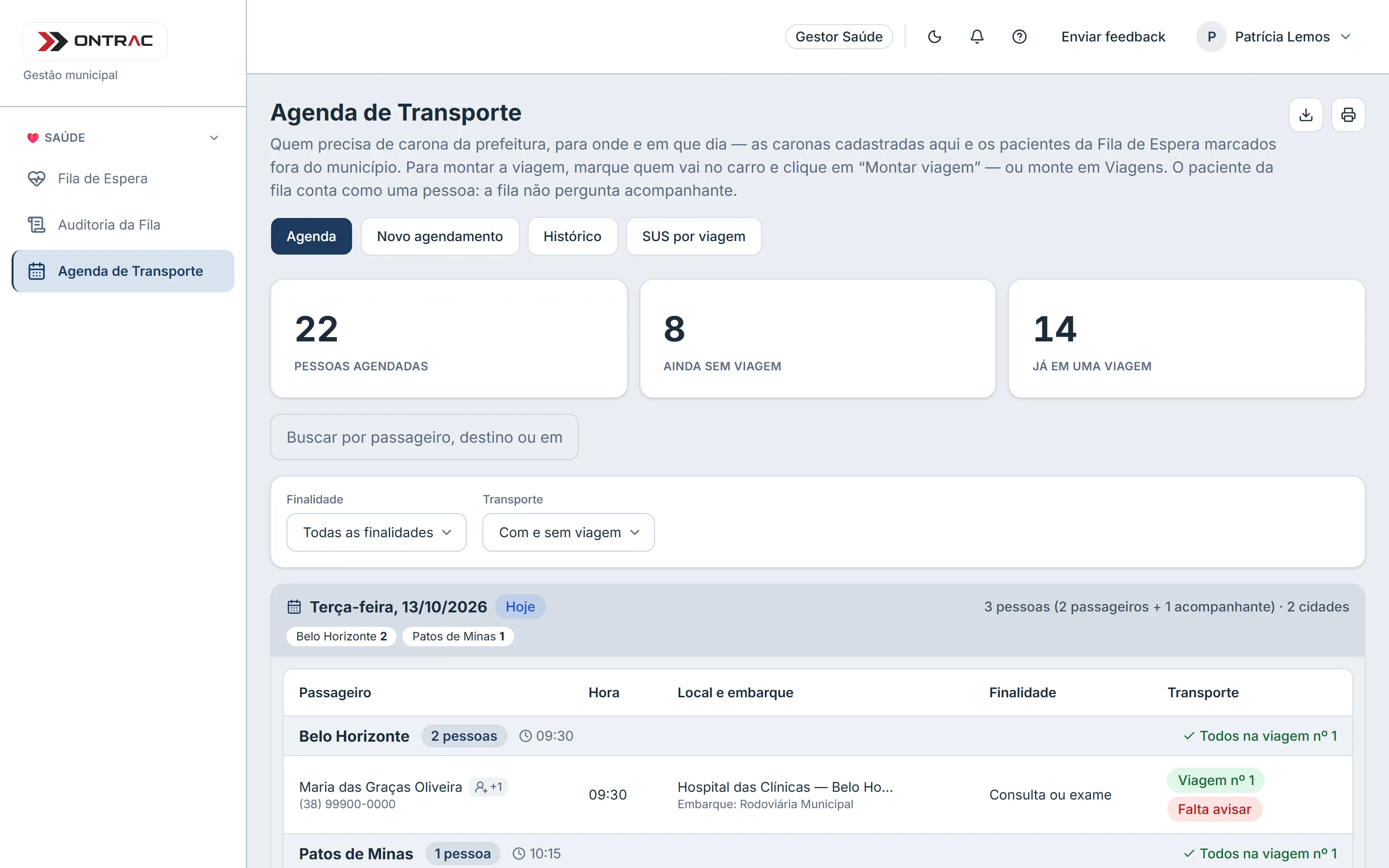Focus the passenger search field
This screenshot has width=1389, height=868.
point(424,437)
